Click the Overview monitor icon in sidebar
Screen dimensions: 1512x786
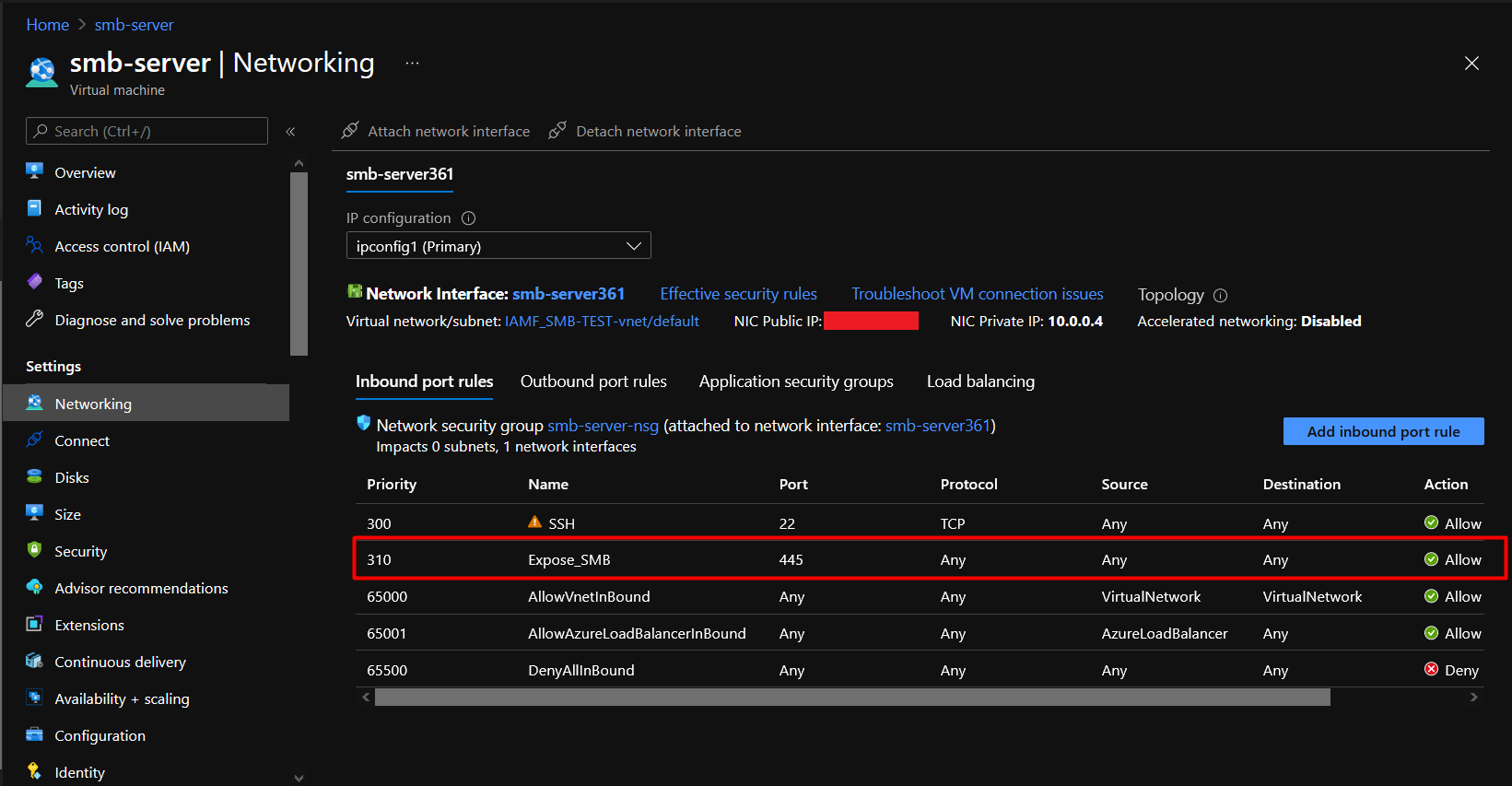coord(34,170)
